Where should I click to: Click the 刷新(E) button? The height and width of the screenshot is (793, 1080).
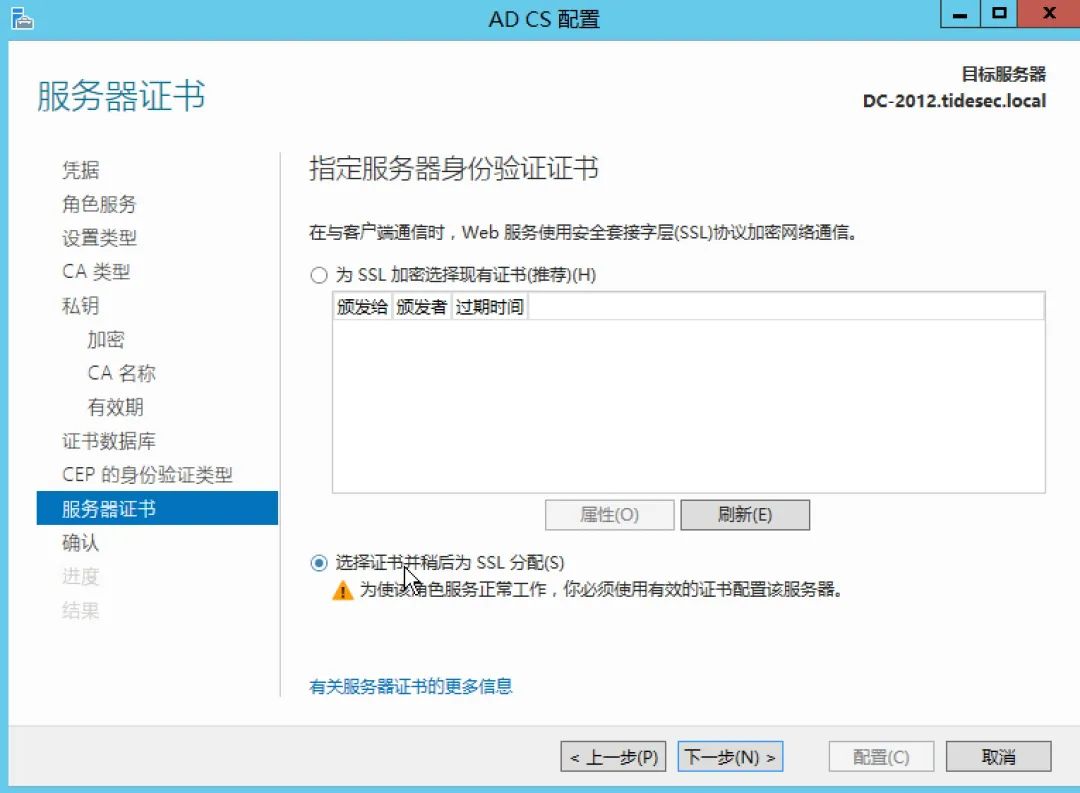point(745,514)
